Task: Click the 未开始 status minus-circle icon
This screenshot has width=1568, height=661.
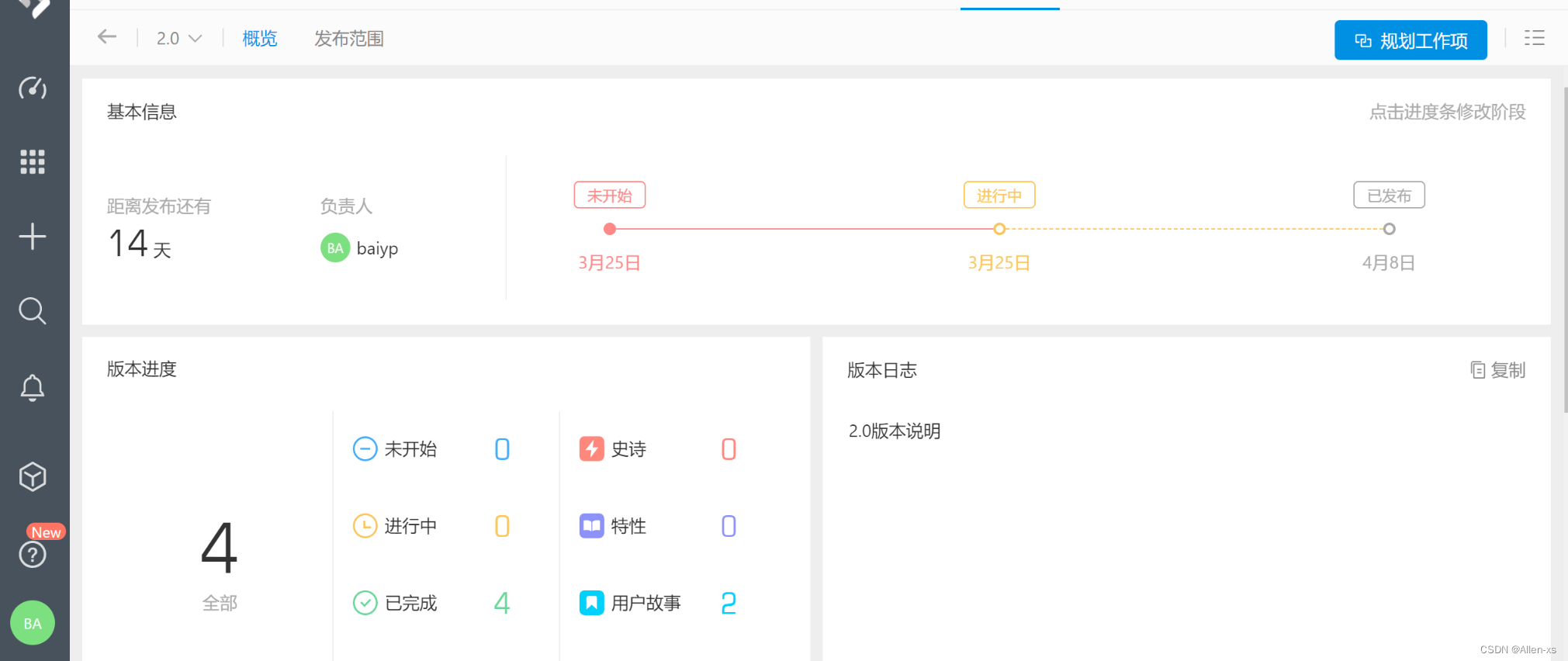Action: click(365, 449)
